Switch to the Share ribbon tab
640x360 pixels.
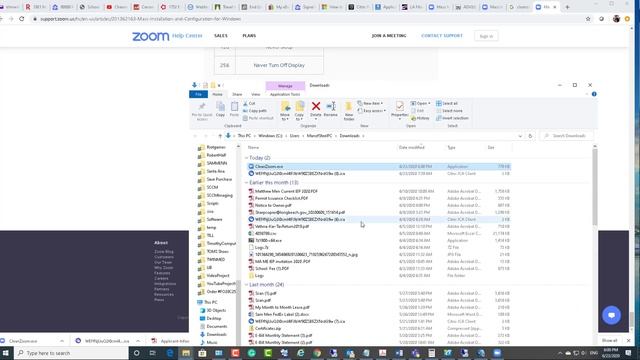click(237, 94)
